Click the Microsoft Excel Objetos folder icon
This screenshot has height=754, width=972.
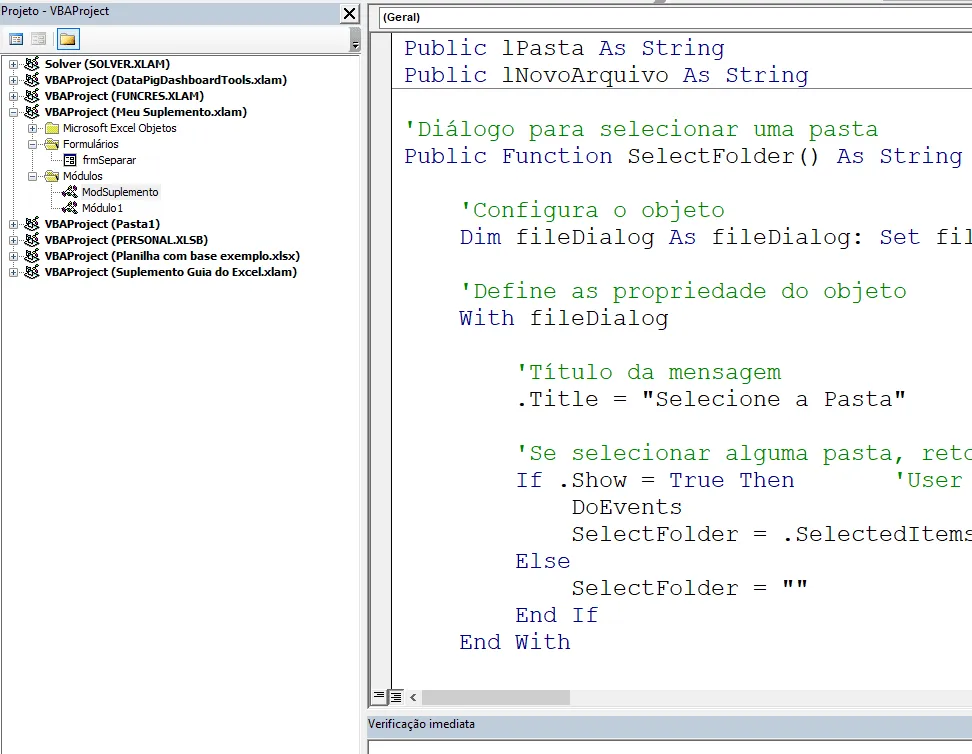(x=52, y=128)
